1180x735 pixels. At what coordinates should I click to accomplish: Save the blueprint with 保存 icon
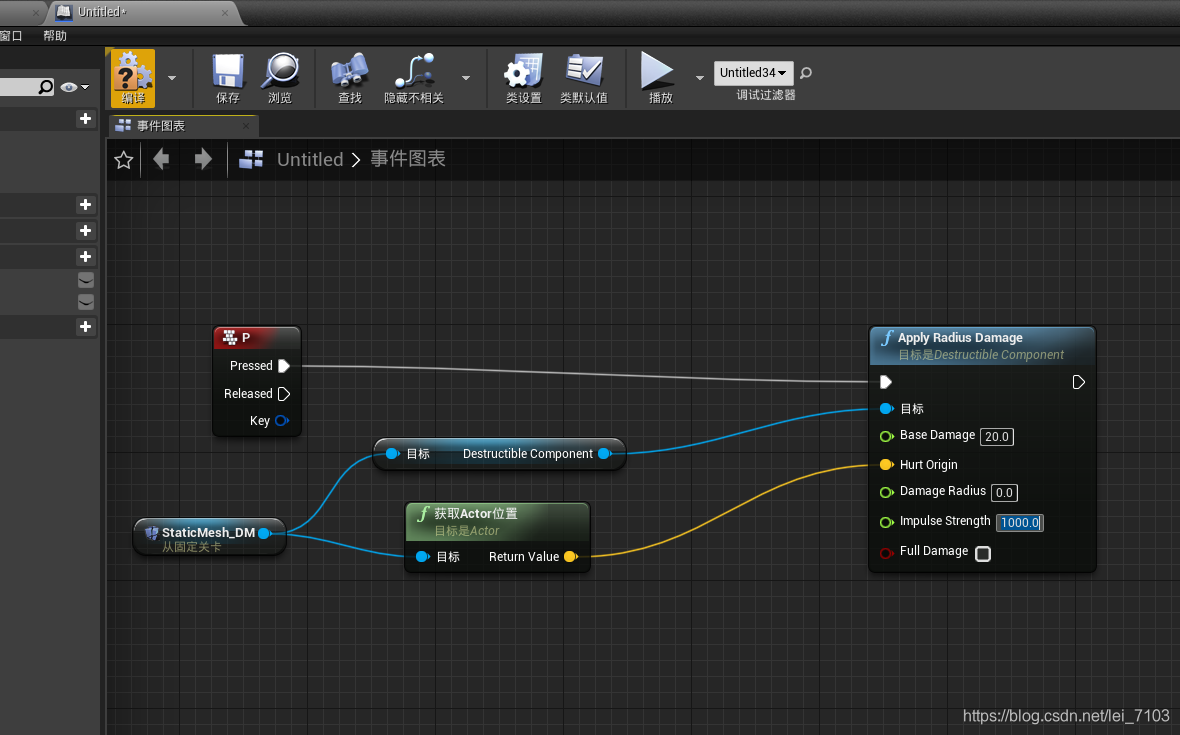pyautogui.click(x=227, y=78)
